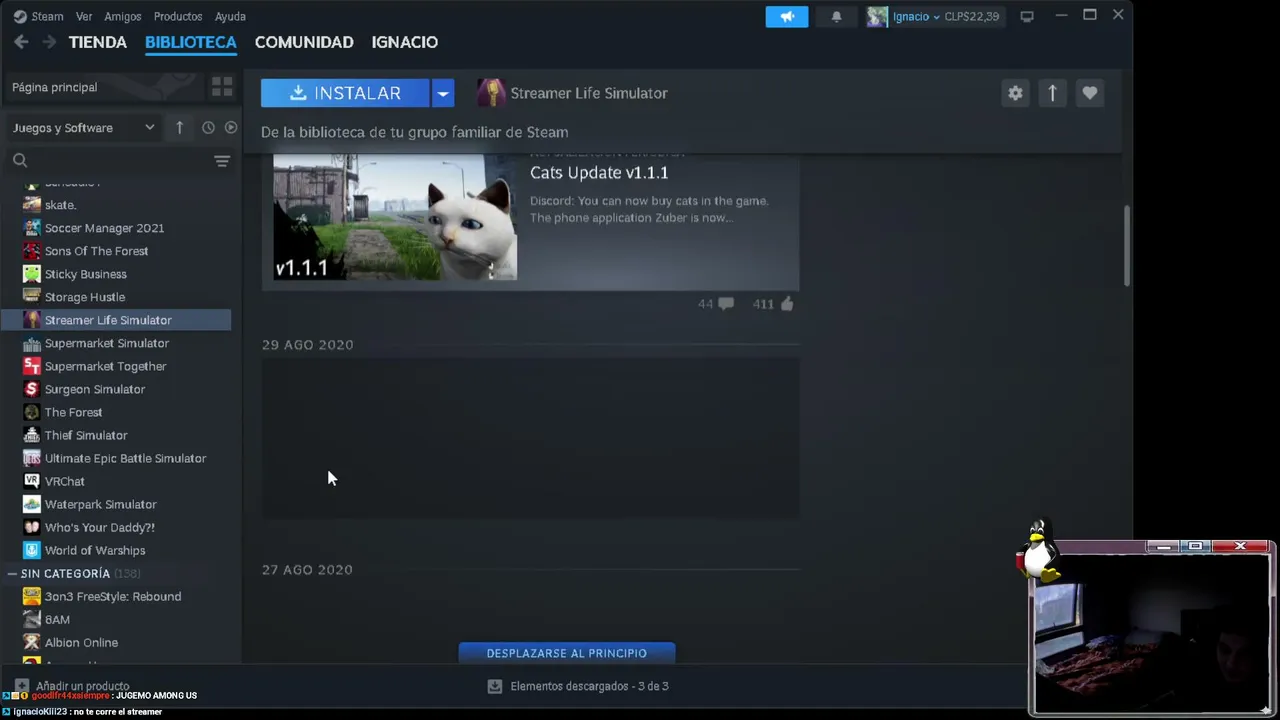This screenshot has height=720, width=1280.
Task: Go forward with the right arrow
Action: tap(48, 42)
